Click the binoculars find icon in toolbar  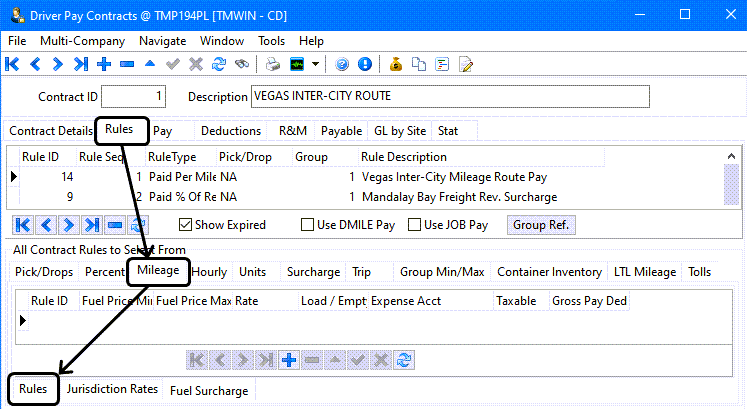pos(241,64)
